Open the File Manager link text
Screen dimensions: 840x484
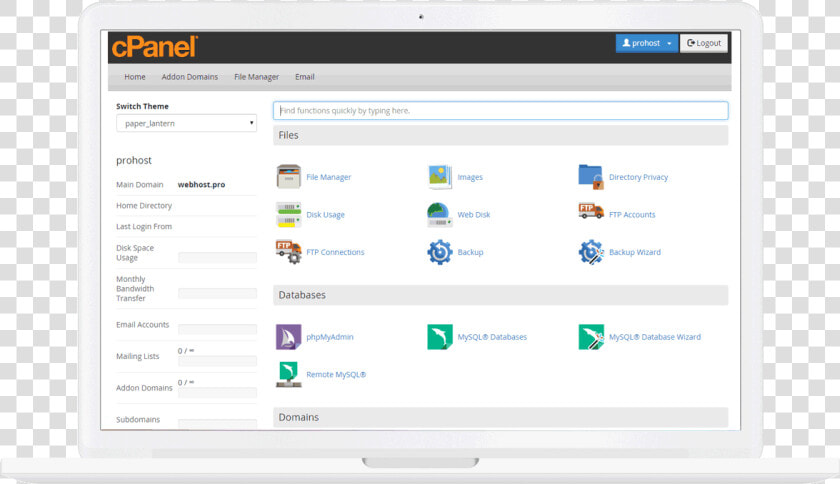click(328, 177)
